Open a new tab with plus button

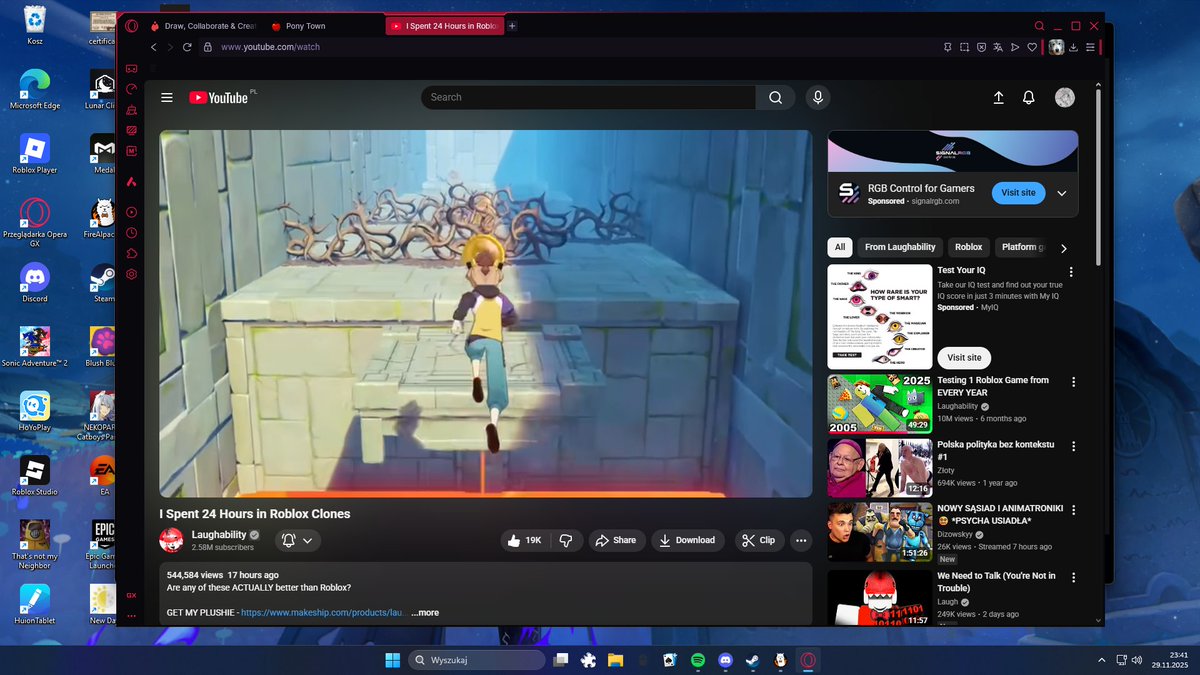point(512,26)
